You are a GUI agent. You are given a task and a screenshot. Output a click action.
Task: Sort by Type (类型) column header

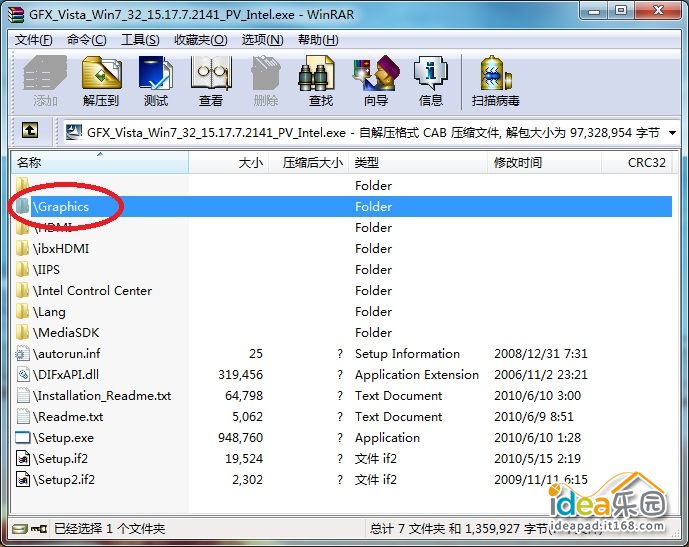tap(418, 163)
